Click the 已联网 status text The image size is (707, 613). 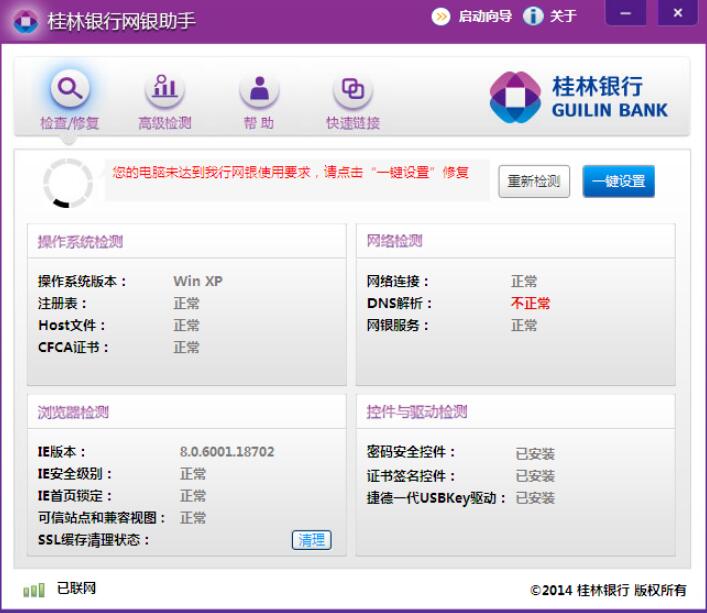76,588
